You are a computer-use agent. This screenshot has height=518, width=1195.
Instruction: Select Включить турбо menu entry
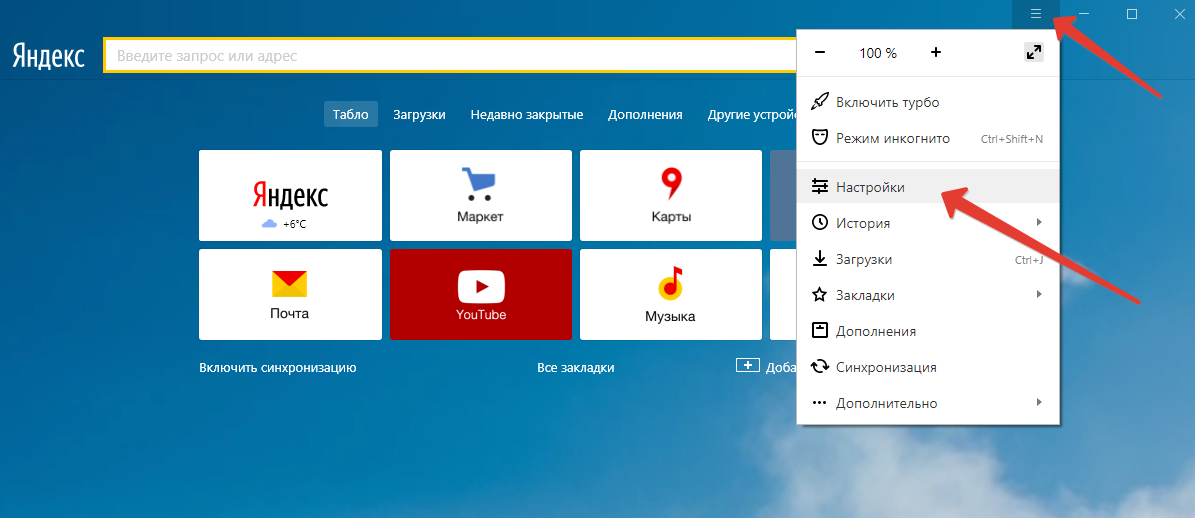click(x=927, y=102)
